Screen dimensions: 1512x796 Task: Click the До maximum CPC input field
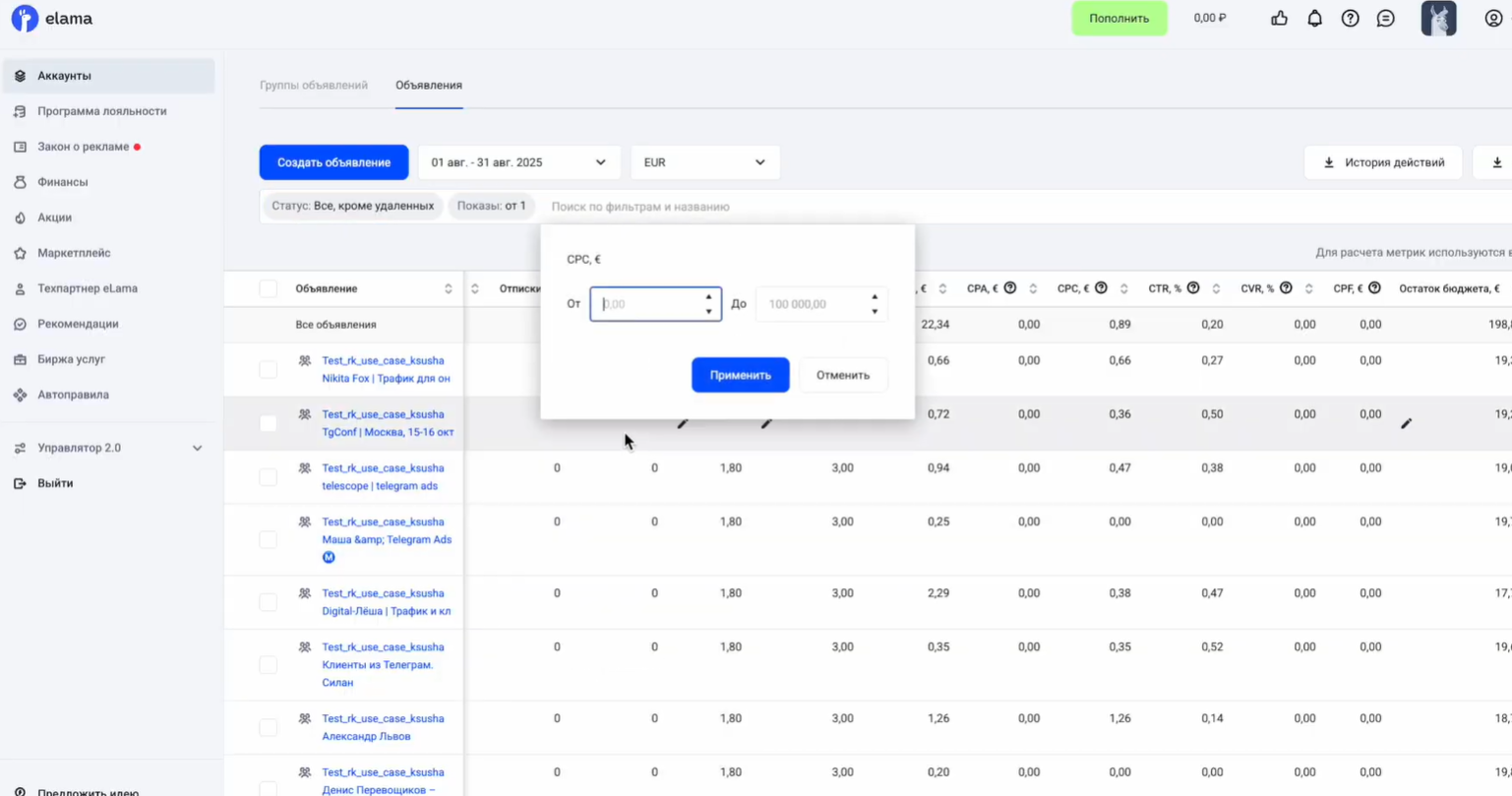(x=810, y=304)
